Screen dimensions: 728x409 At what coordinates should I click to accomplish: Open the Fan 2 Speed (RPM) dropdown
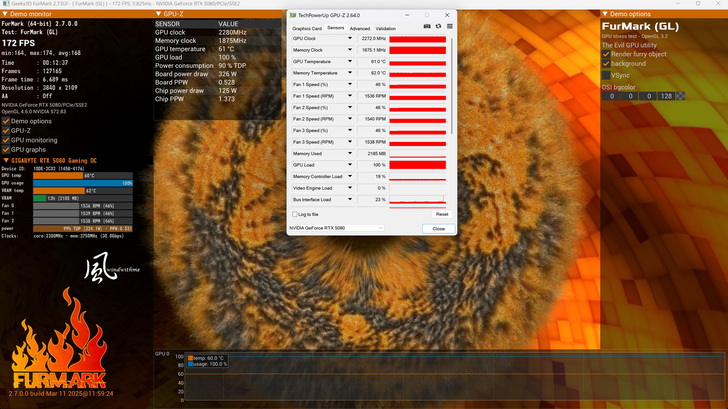pos(350,119)
